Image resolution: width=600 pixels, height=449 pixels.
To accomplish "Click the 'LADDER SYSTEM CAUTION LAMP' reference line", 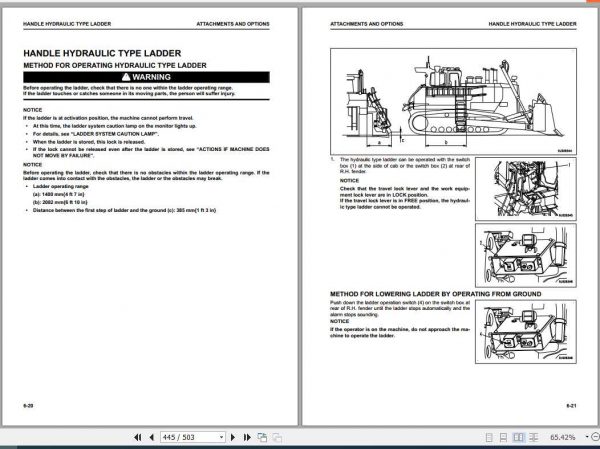I will point(96,134).
